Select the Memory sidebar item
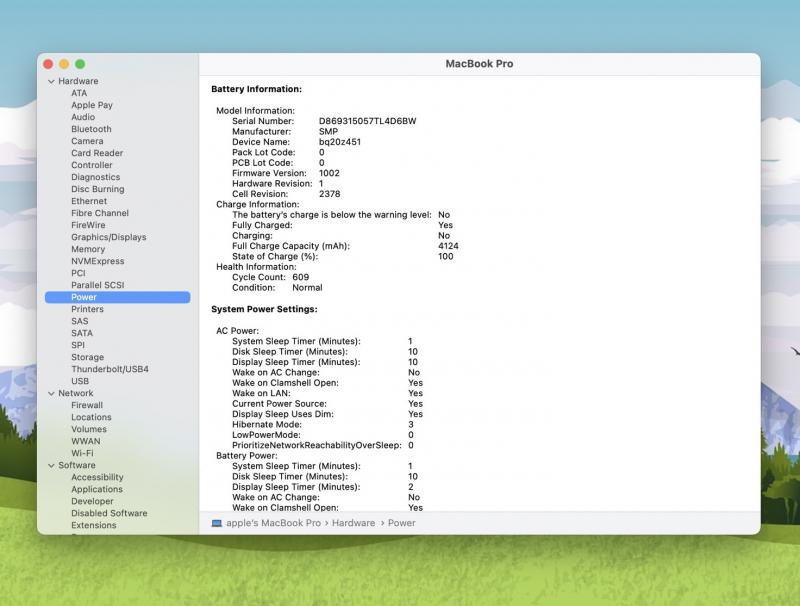The width and height of the screenshot is (800, 606). pos(88,249)
